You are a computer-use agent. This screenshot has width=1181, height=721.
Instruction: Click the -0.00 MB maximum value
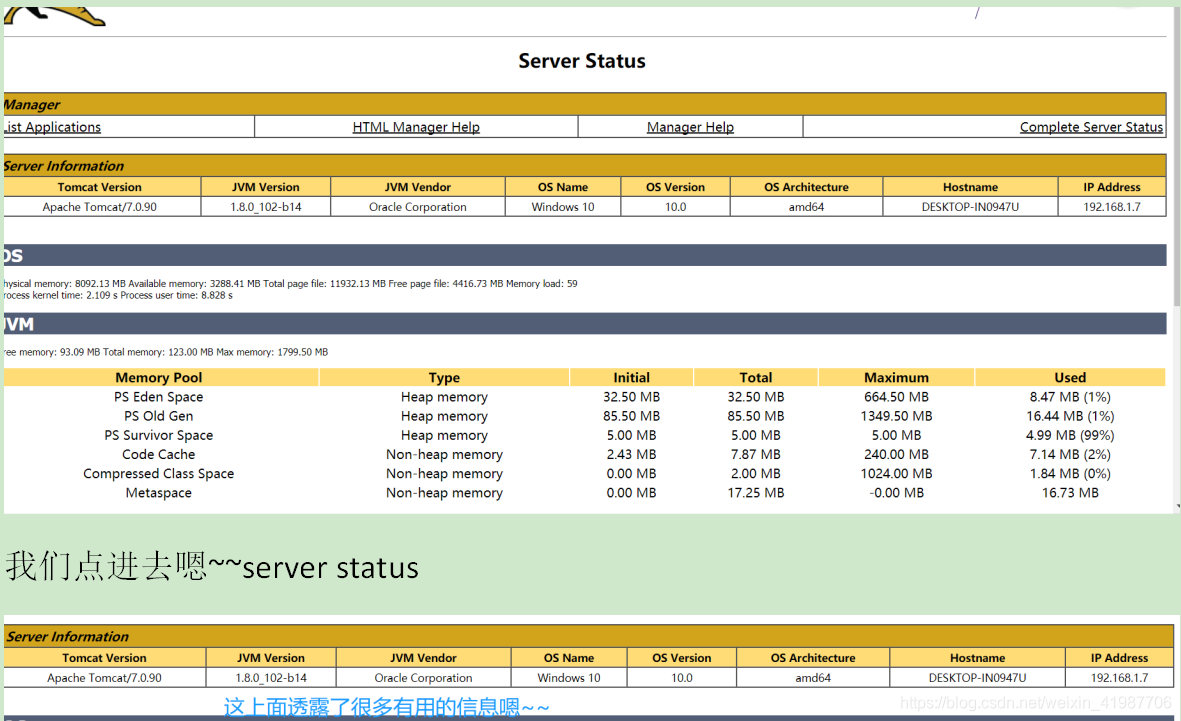[x=896, y=493]
